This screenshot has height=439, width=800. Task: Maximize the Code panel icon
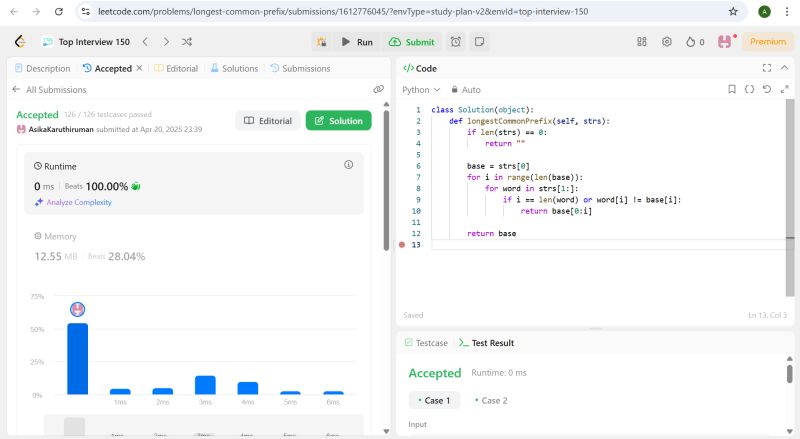click(767, 68)
